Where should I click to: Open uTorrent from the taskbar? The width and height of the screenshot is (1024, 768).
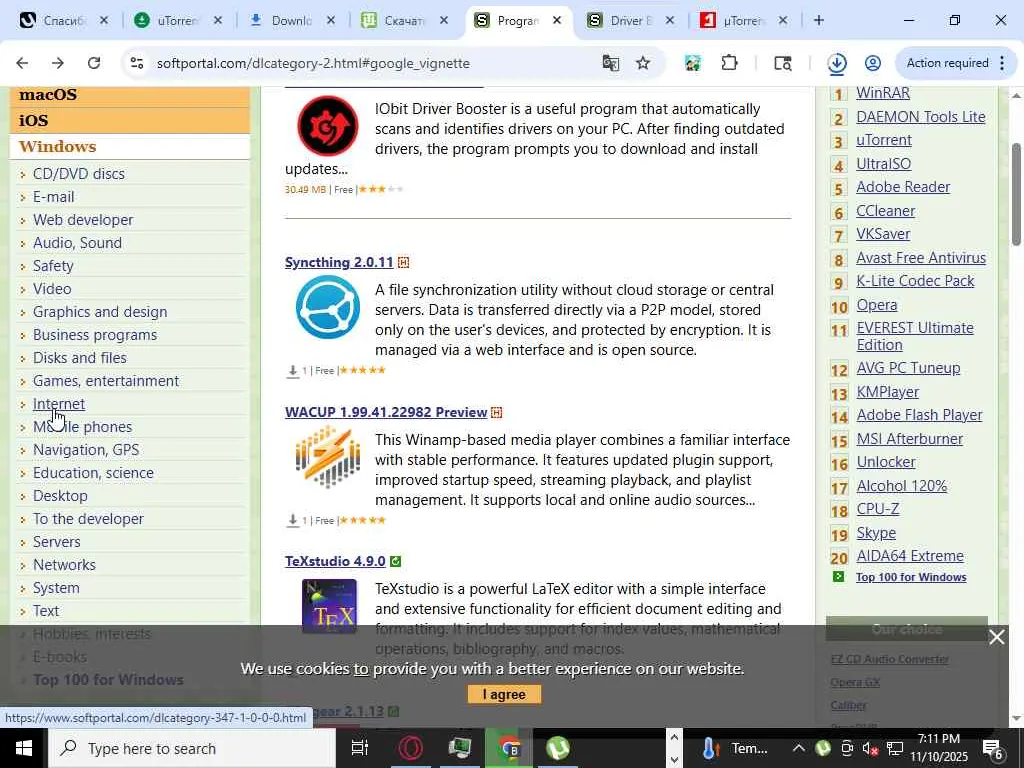(x=557, y=748)
